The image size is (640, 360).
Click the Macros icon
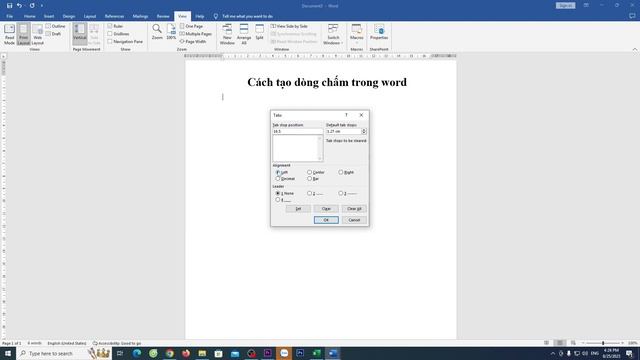[x=356, y=30]
